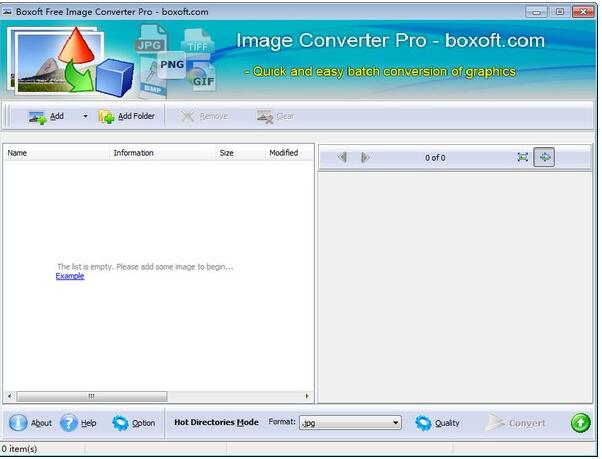Click the Clear toolbar button
The height and width of the screenshot is (459, 602).
click(275, 116)
